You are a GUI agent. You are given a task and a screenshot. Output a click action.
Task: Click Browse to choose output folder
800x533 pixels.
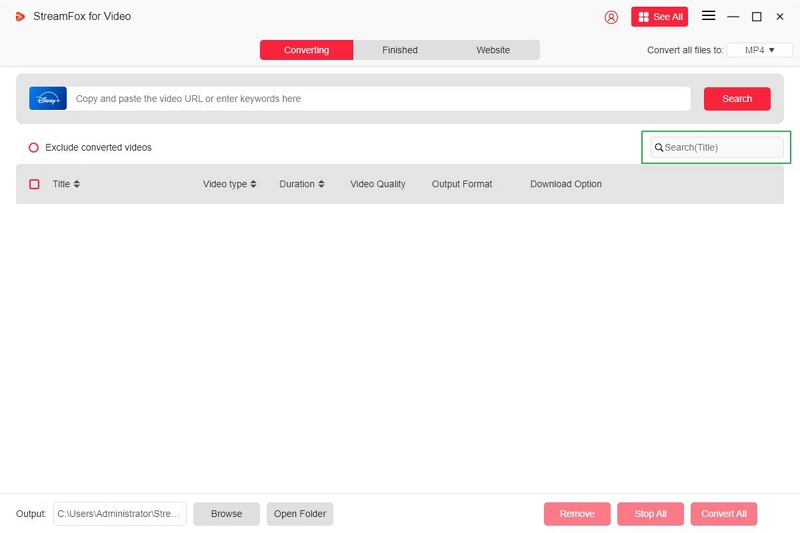point(226,514)
